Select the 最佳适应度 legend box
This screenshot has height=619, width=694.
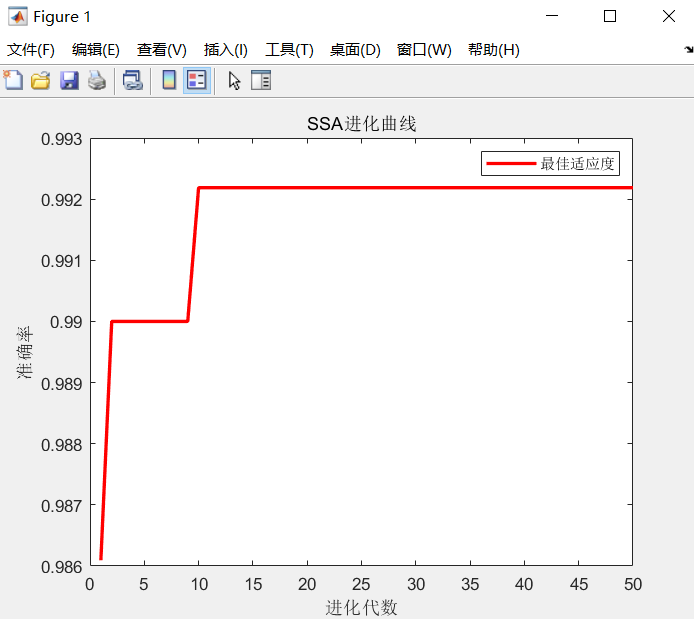pos(551,164)
